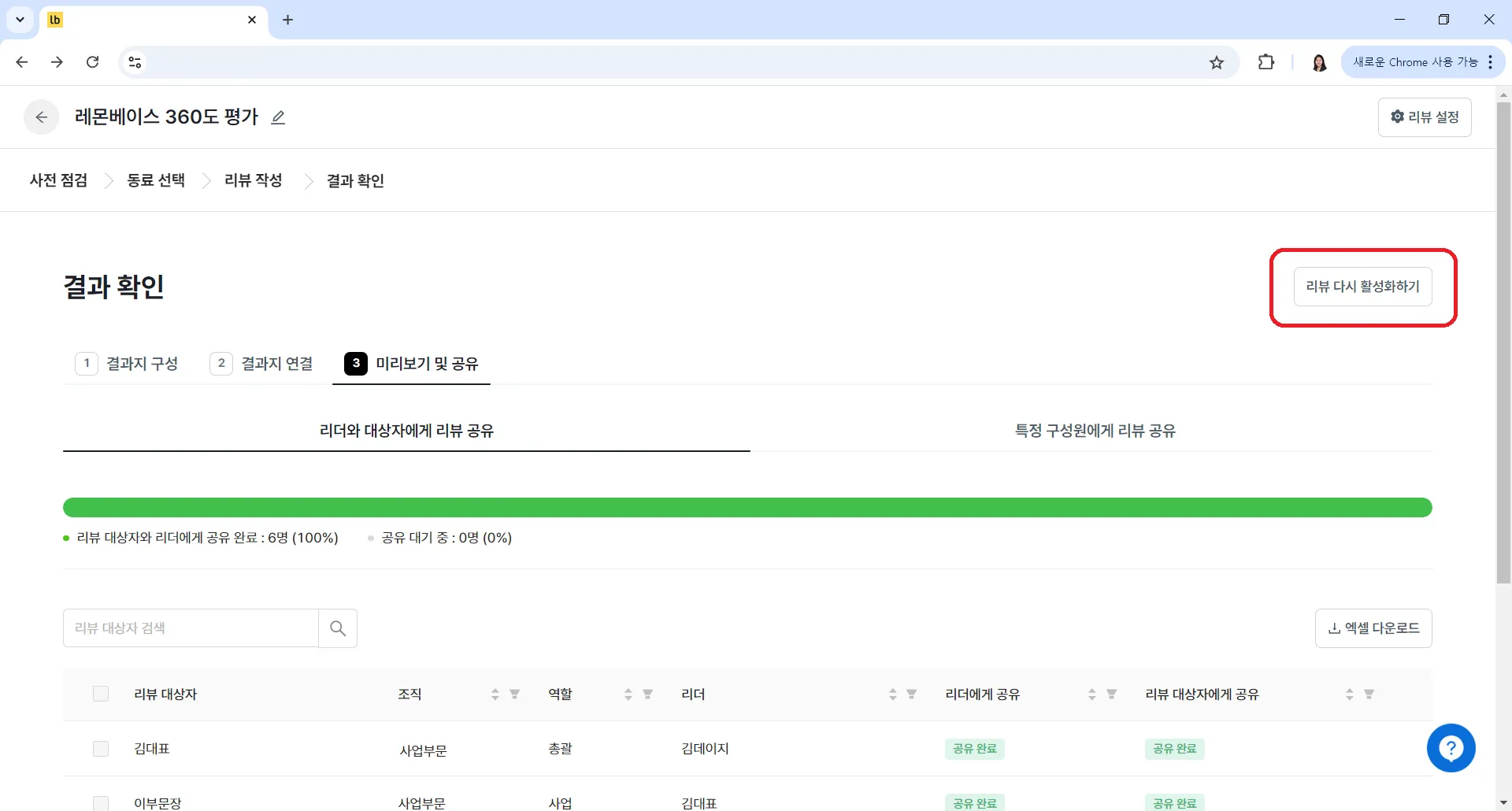Filter the 리더에게 공유 column
The height and width of the screenshot is (811, 1512).
(1111, 694)
